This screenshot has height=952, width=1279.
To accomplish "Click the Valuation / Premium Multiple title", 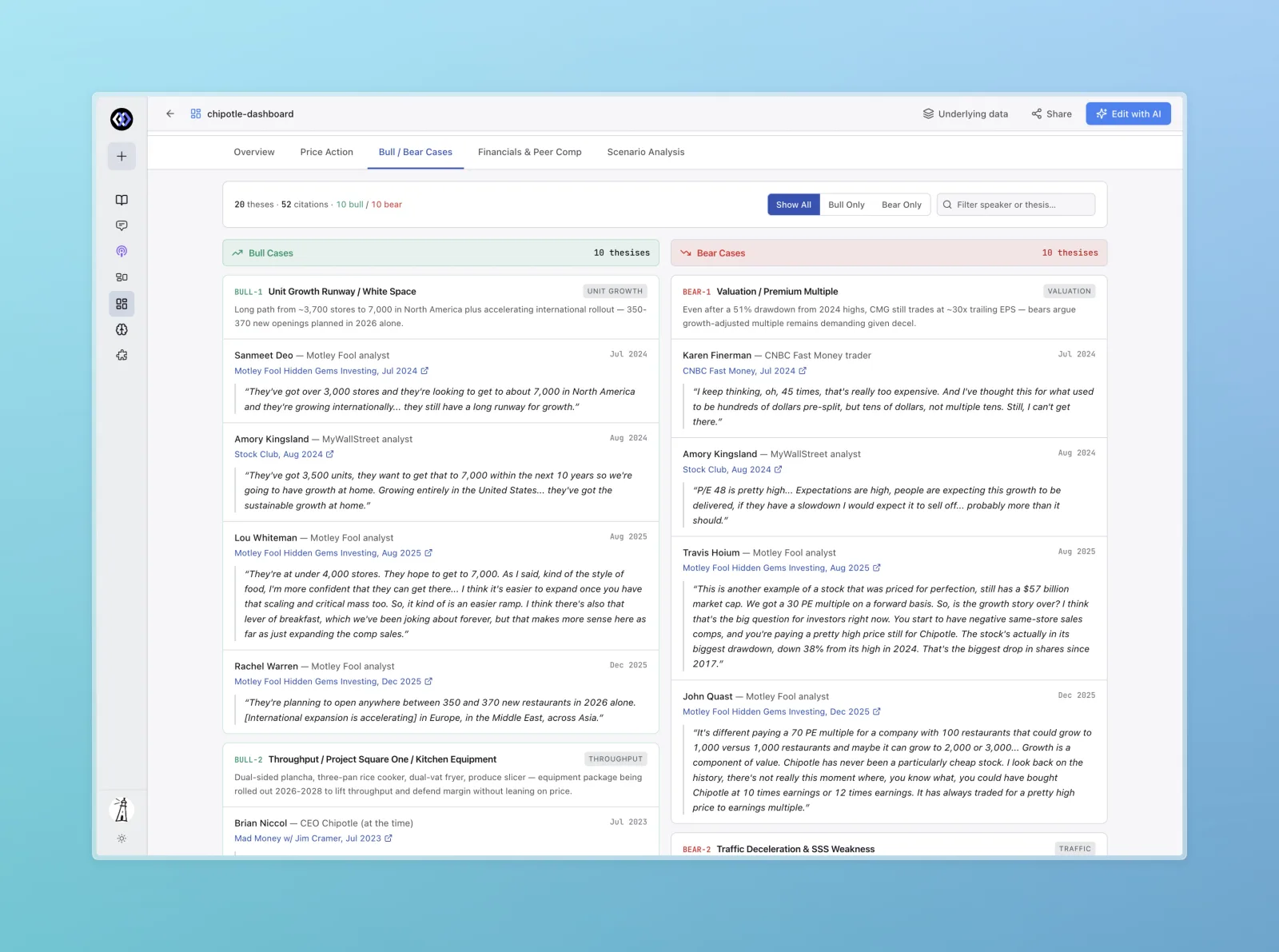I will tap(777, 292).
